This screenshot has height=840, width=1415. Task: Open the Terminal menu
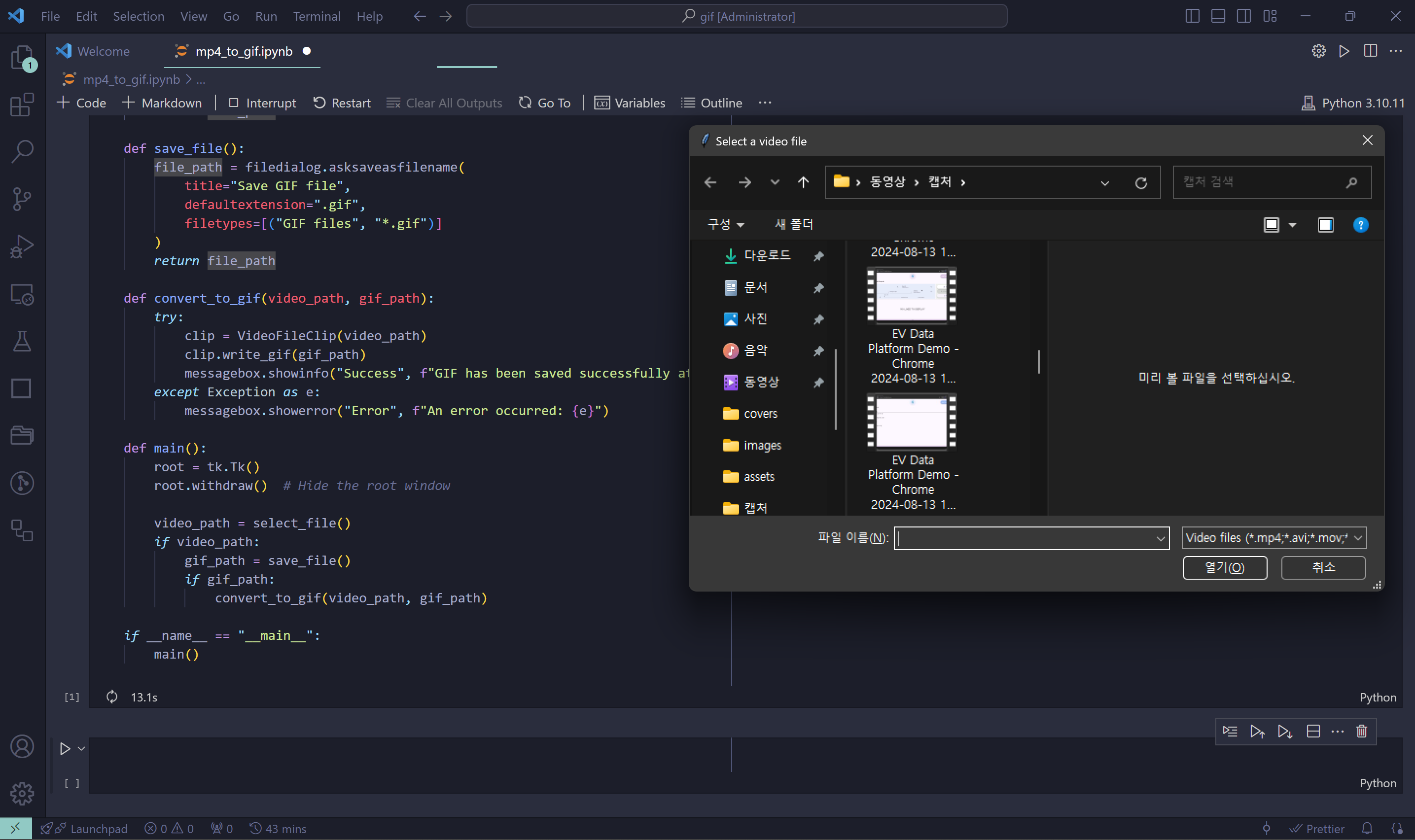317,16
